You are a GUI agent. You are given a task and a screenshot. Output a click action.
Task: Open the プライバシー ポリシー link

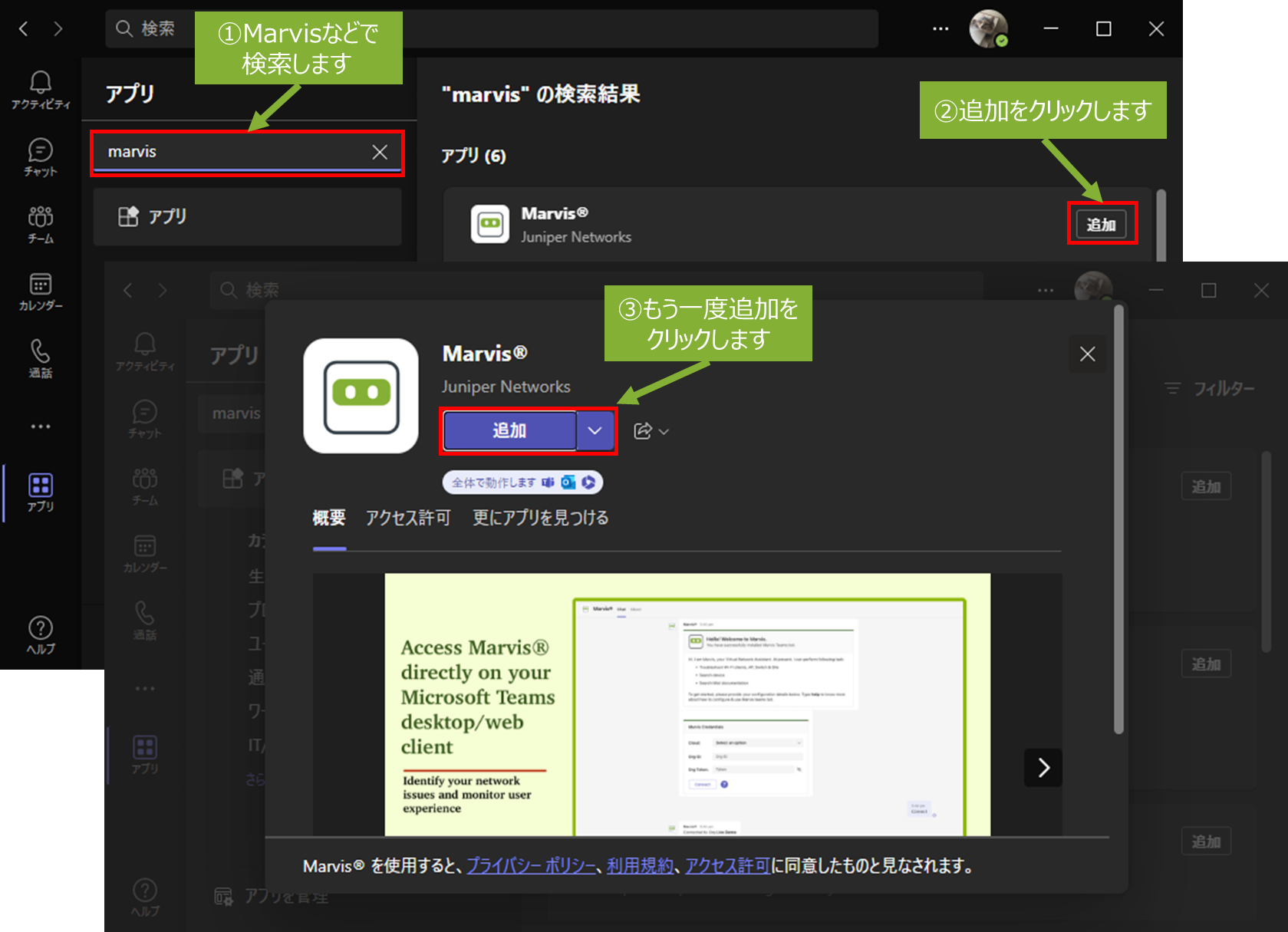coord(531,866)
